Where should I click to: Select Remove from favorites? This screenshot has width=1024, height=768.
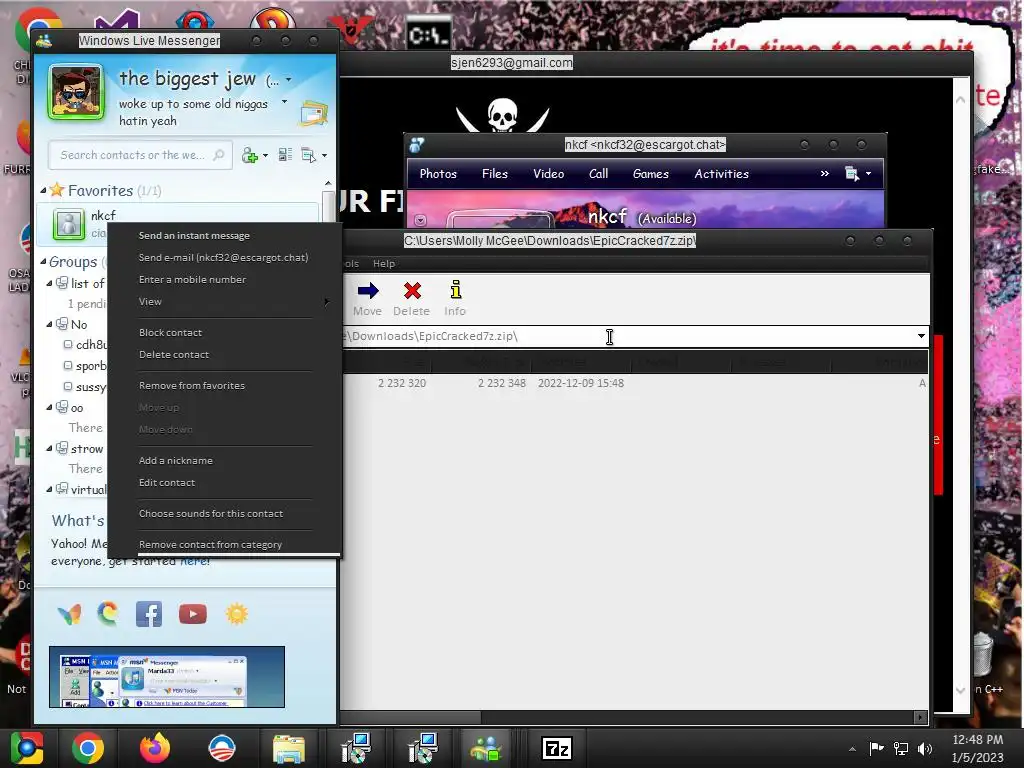pyautogui.click(x=192, y=386)
